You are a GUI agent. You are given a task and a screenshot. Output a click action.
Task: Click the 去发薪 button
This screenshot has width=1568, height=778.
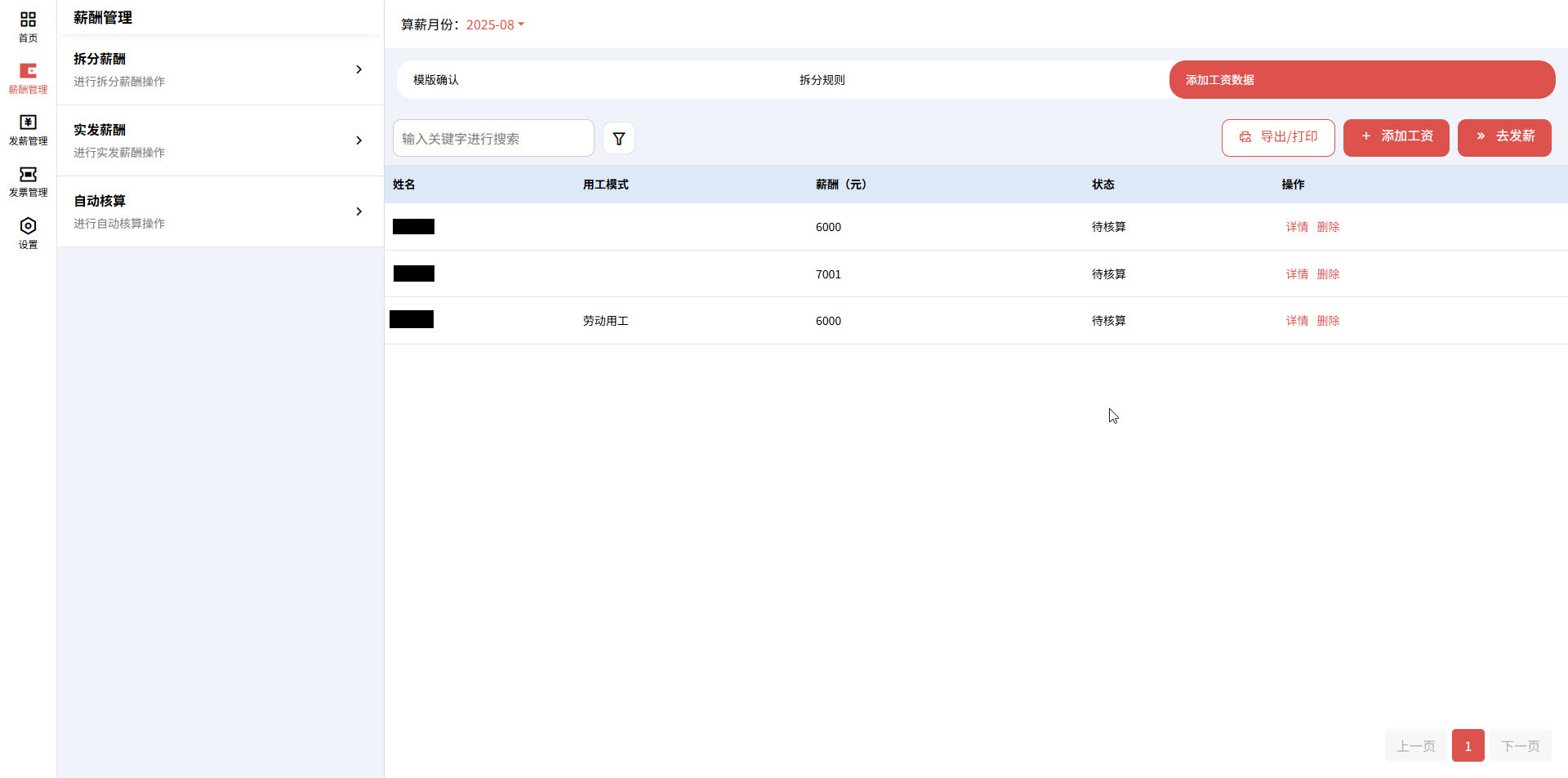coord(1504,137)
